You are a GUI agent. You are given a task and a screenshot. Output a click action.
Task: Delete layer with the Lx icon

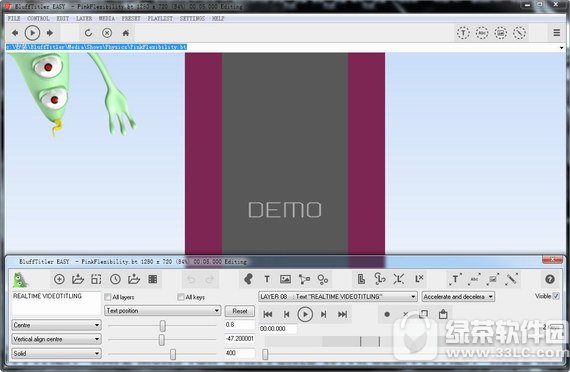tap(419, 279)
